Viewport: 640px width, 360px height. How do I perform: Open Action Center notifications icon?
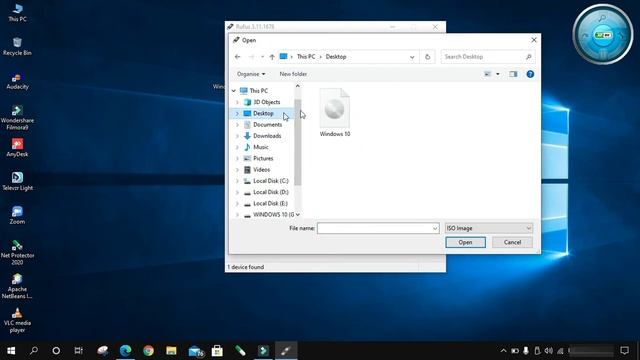point(624,351)
